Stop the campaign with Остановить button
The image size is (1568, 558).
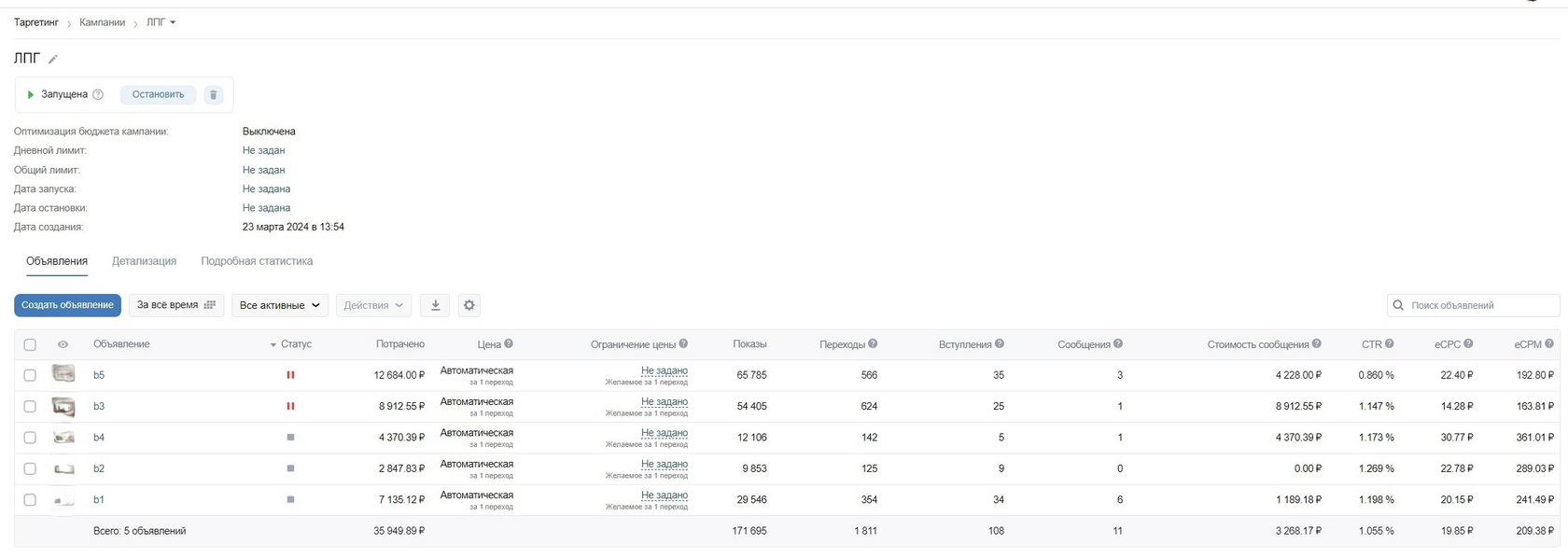pos(158,94)
